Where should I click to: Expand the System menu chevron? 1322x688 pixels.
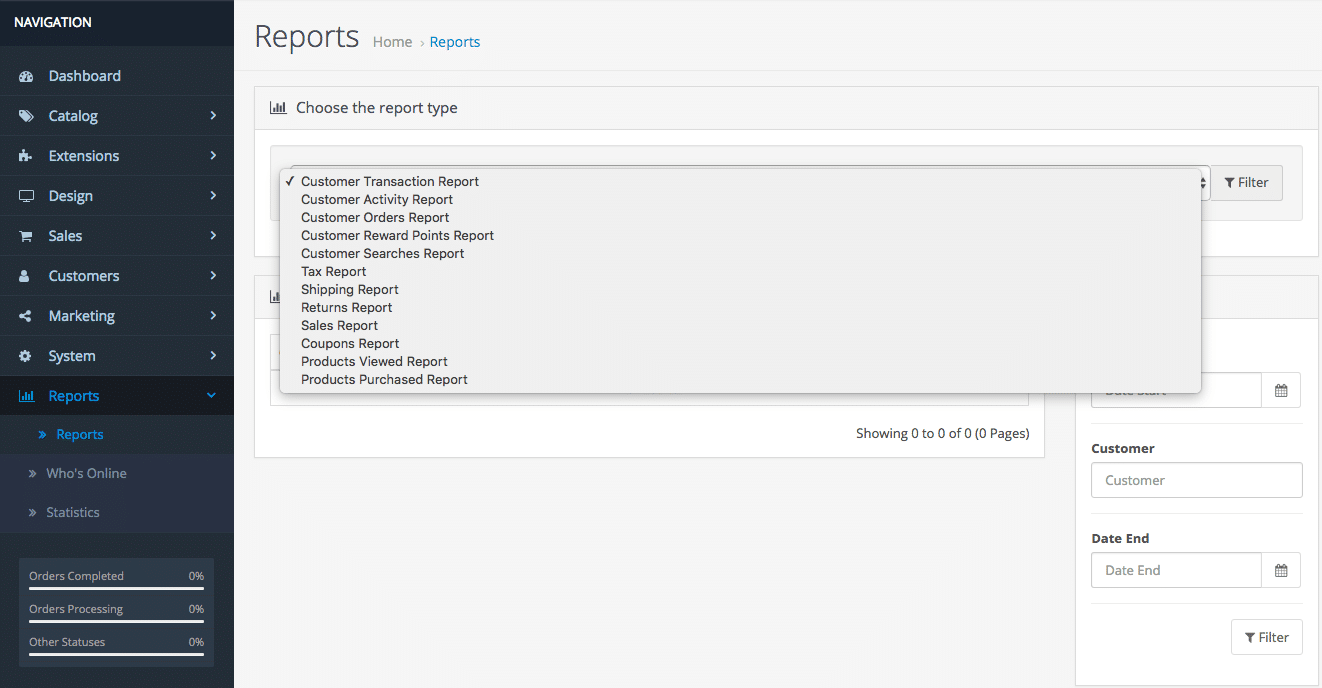(x=213, y=356)
